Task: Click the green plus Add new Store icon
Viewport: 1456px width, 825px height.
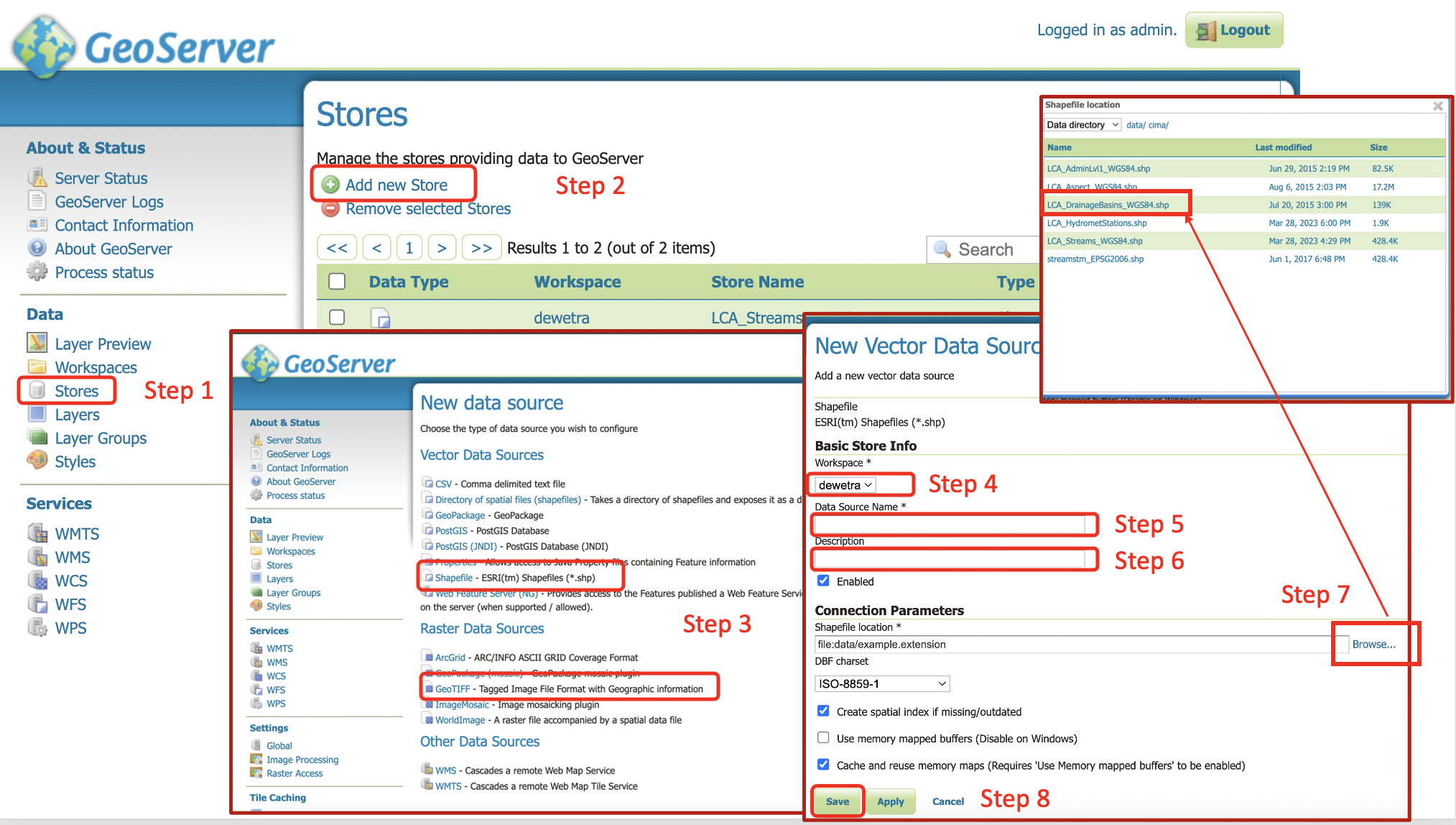Action: pos(330,185)
